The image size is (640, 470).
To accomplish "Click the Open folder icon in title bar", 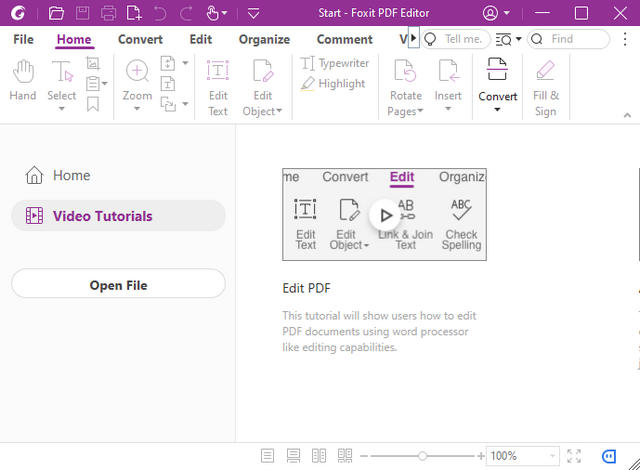I will tap(56, 13).
